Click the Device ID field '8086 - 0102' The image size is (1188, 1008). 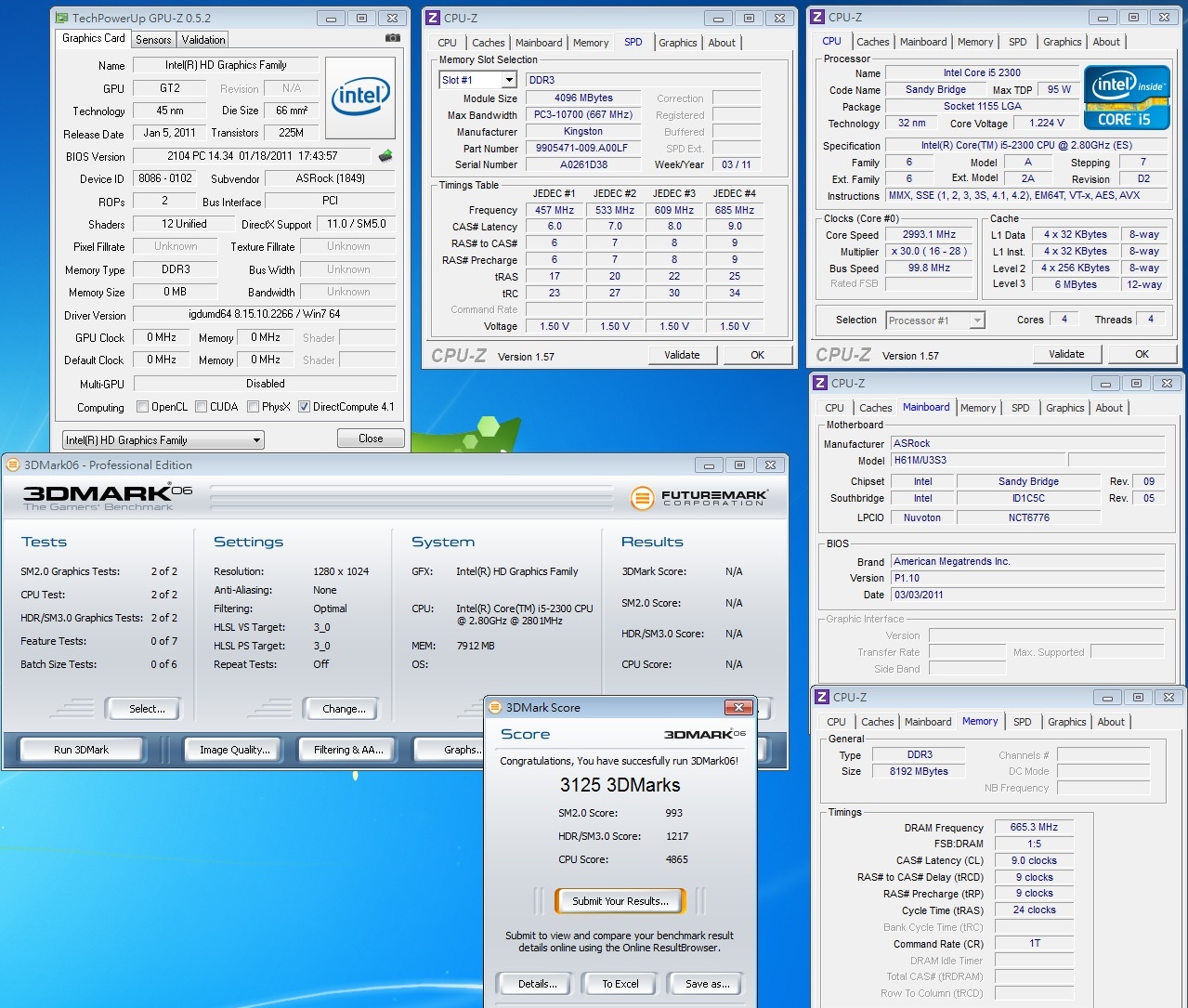pyautogui.click(x=165, y=178)
